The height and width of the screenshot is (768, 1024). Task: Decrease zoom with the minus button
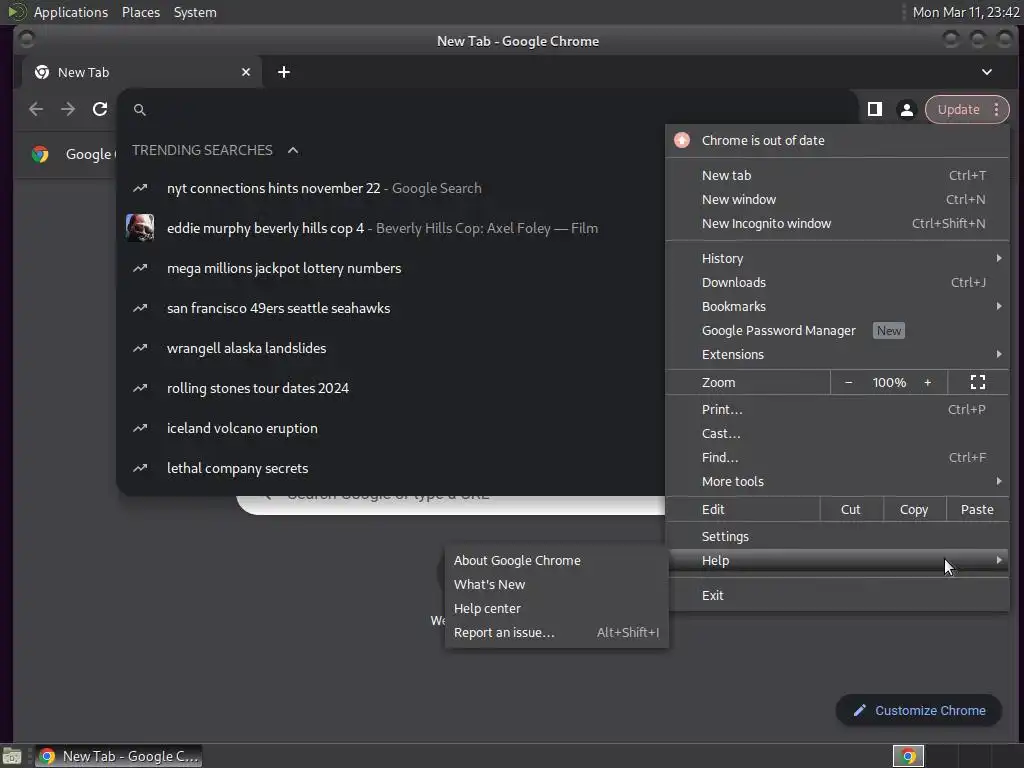tap(848, 383)
